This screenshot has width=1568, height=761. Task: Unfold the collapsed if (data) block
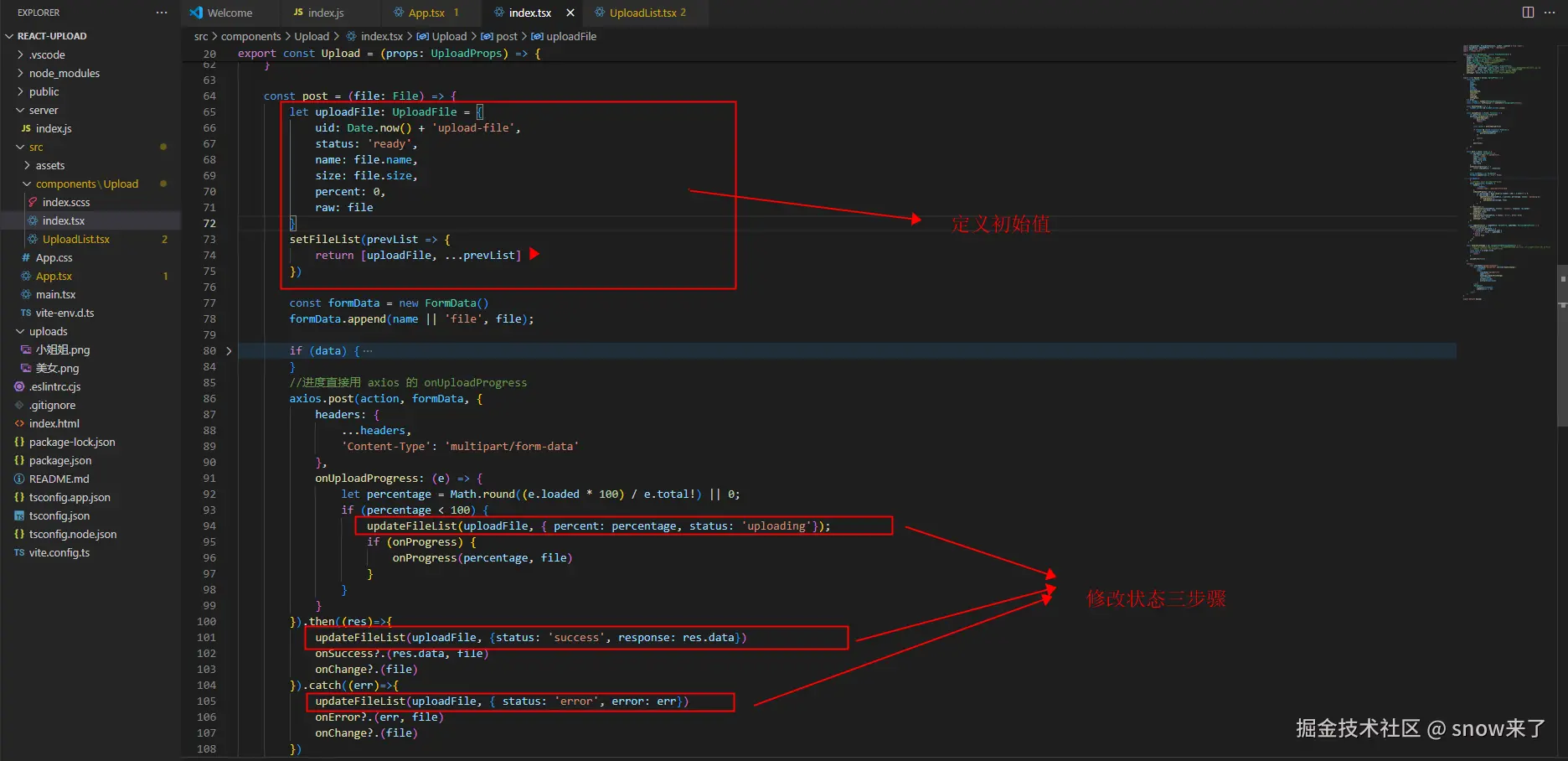229,351
